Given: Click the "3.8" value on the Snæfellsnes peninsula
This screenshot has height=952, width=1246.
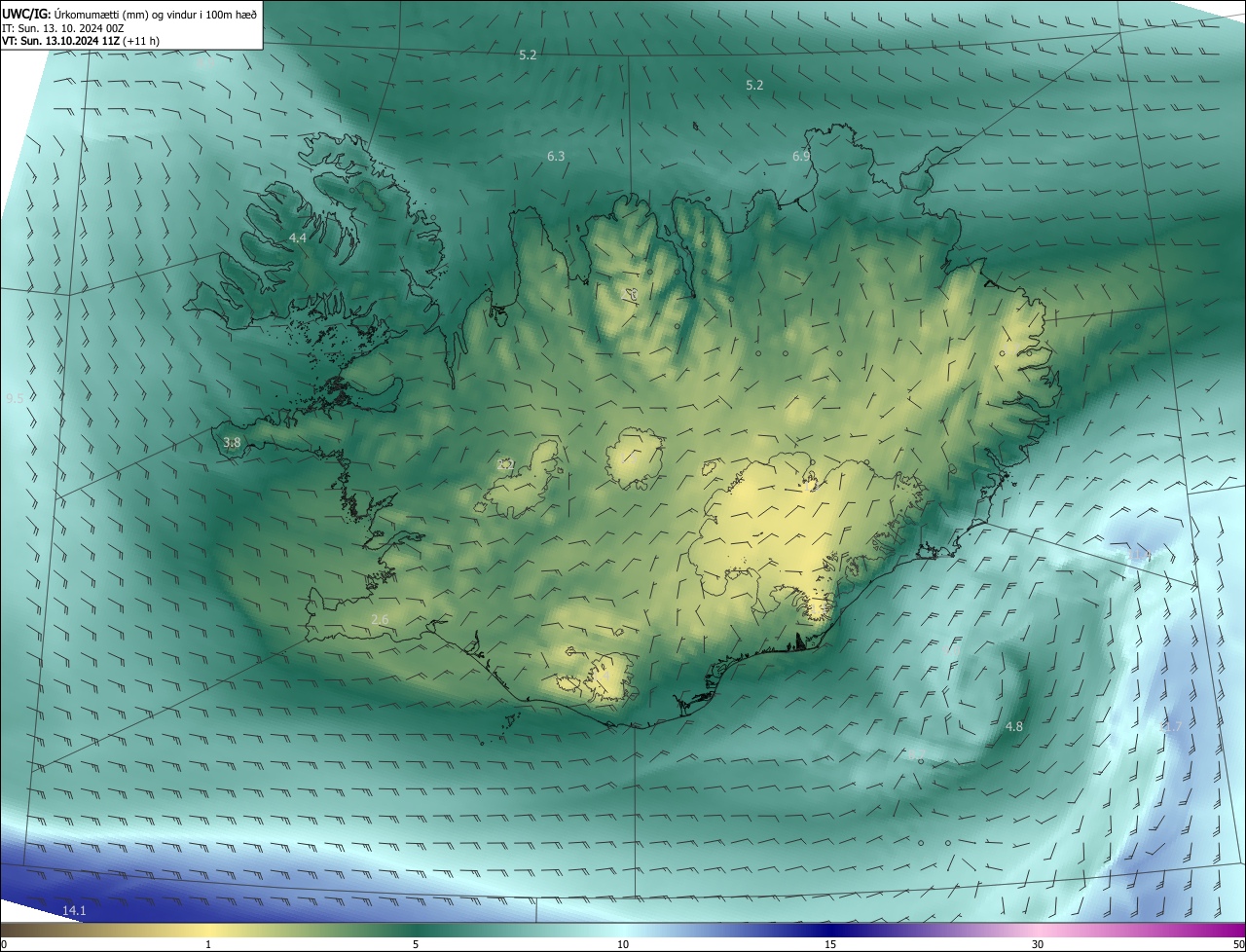Looking at the screenshot, I should pyautogui.click(x=232, y=443).
